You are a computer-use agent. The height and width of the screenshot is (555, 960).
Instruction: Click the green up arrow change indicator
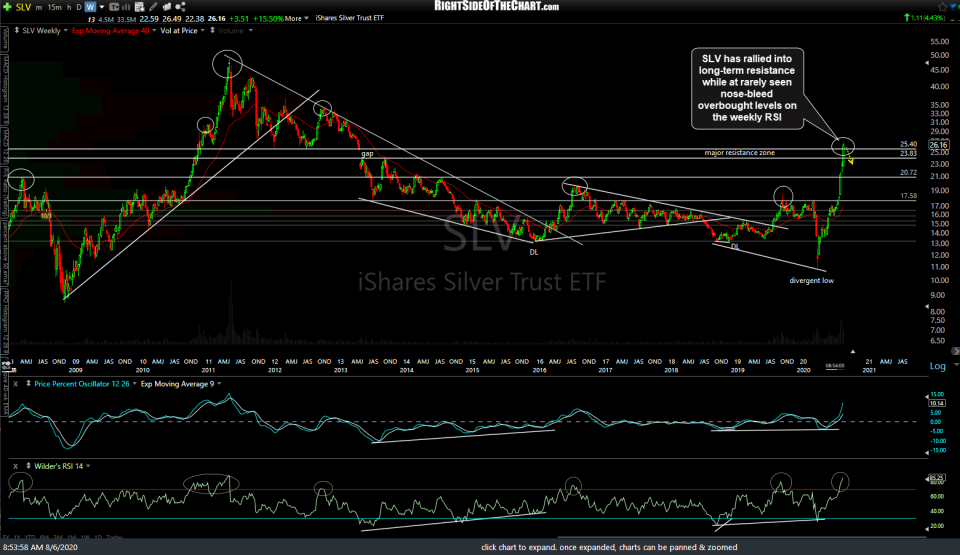[907, 18]
